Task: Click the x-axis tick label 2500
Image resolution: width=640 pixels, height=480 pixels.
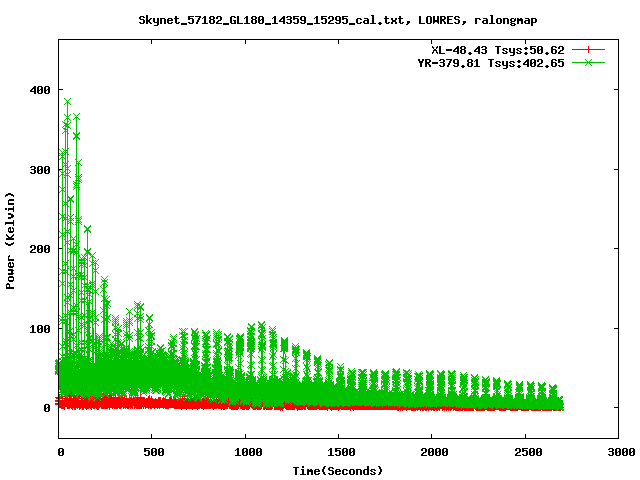Action: pos(528,452)
